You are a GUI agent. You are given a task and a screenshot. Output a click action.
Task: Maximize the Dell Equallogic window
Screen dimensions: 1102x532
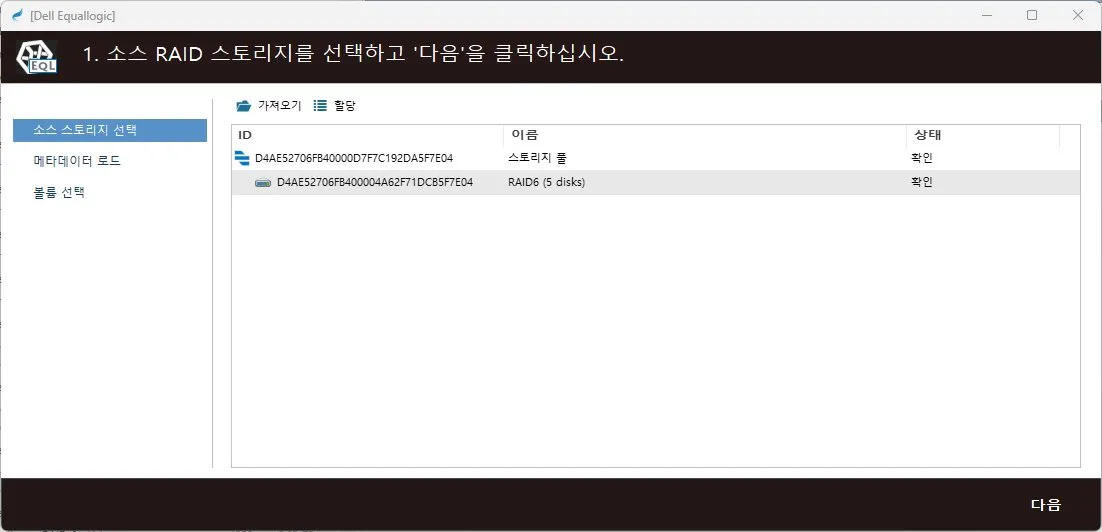[x=1032, y=15]
